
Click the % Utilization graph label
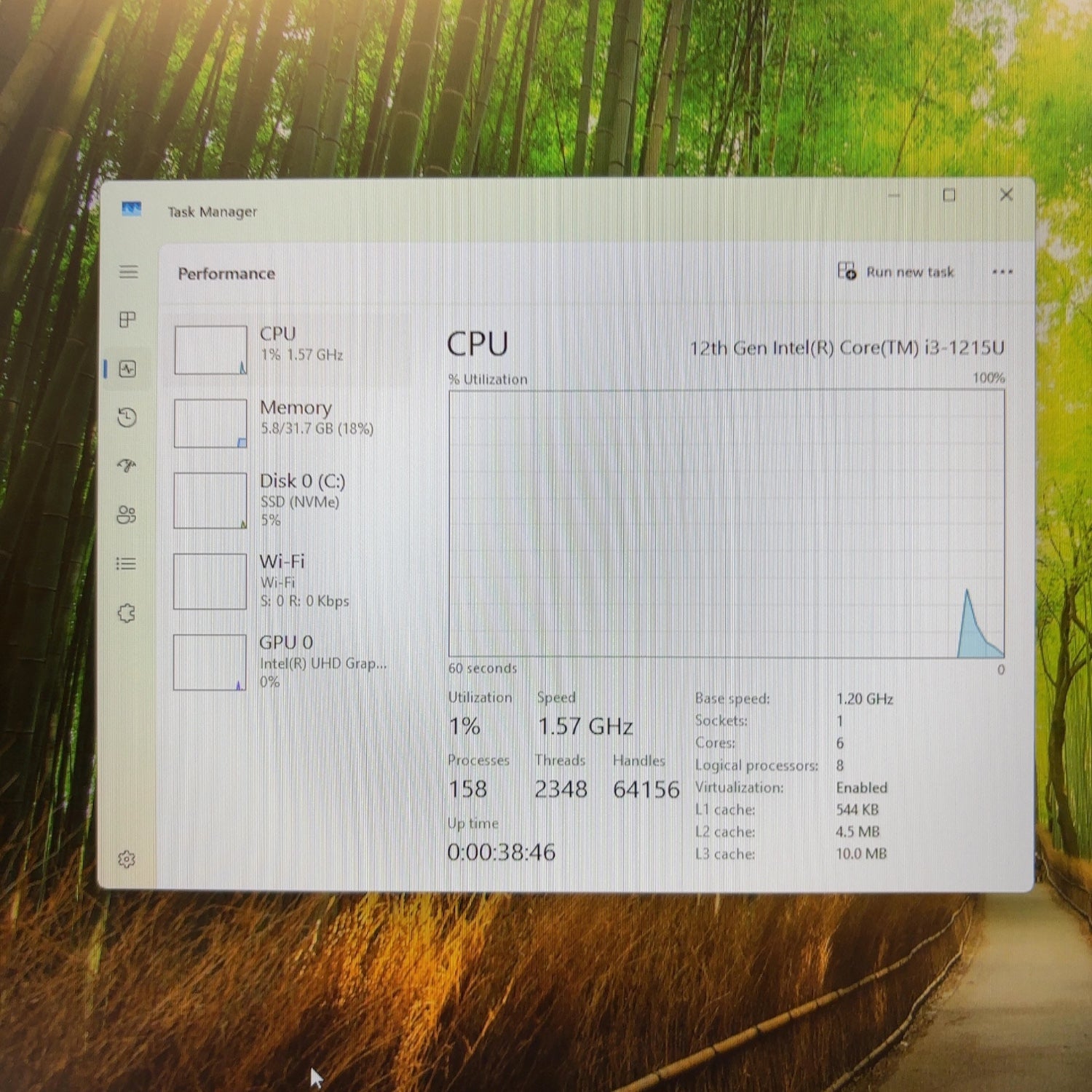point(488,379)
